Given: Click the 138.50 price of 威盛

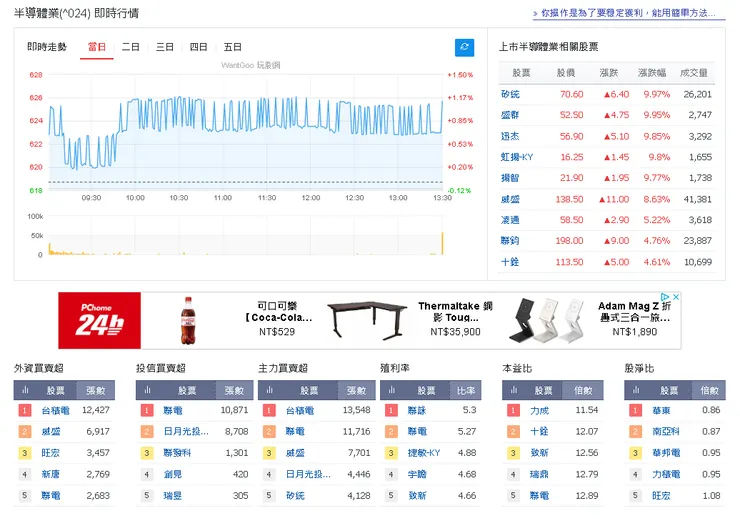Looking at the screenshot, I should (569, 199).
